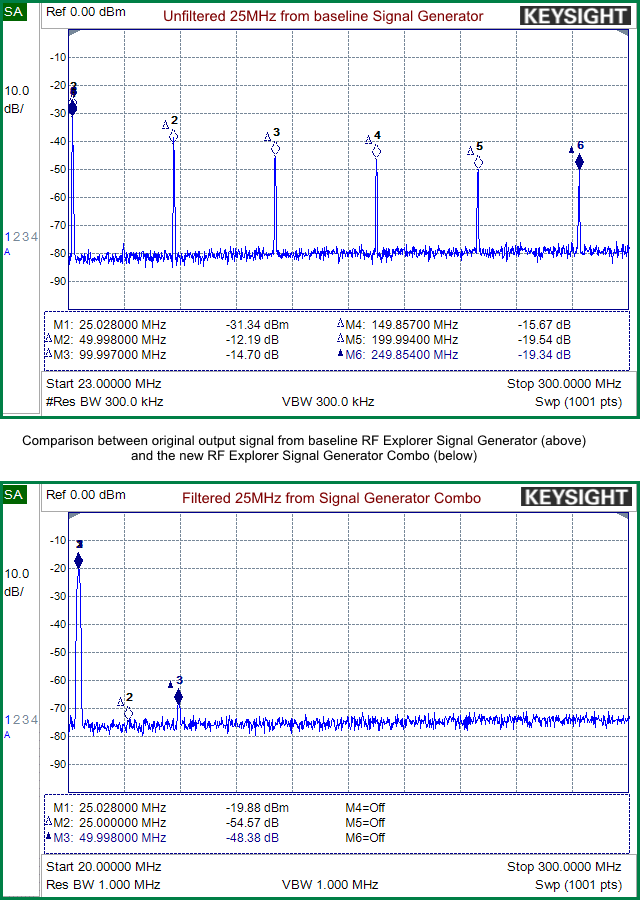The width and height of the screenshot is (640, 900).
Task: Click the 1234 trace indicator beside Filtered plot
Action: pos(21,720)
